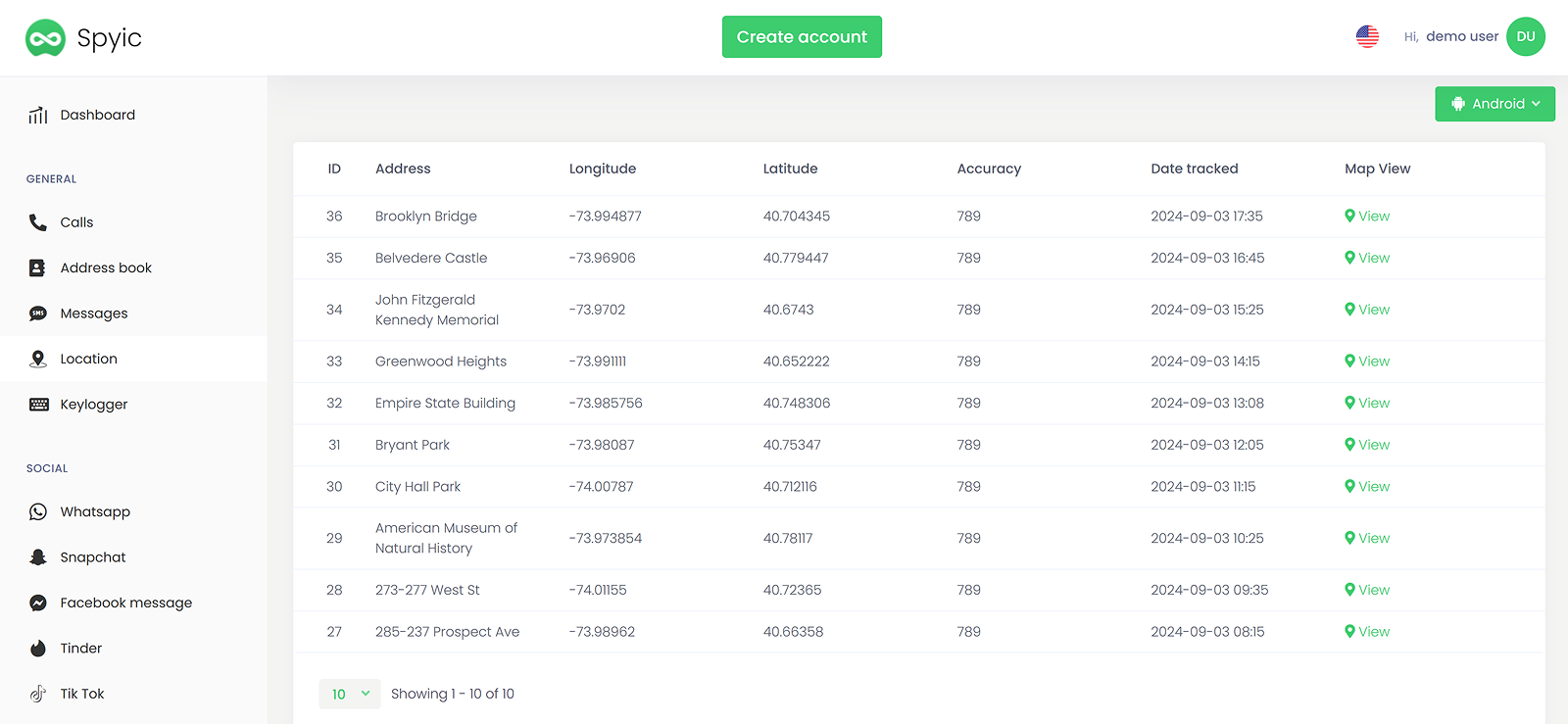Click the Map View column header
This screenshot has height=724, width=1568.
tap(1377, 169)
